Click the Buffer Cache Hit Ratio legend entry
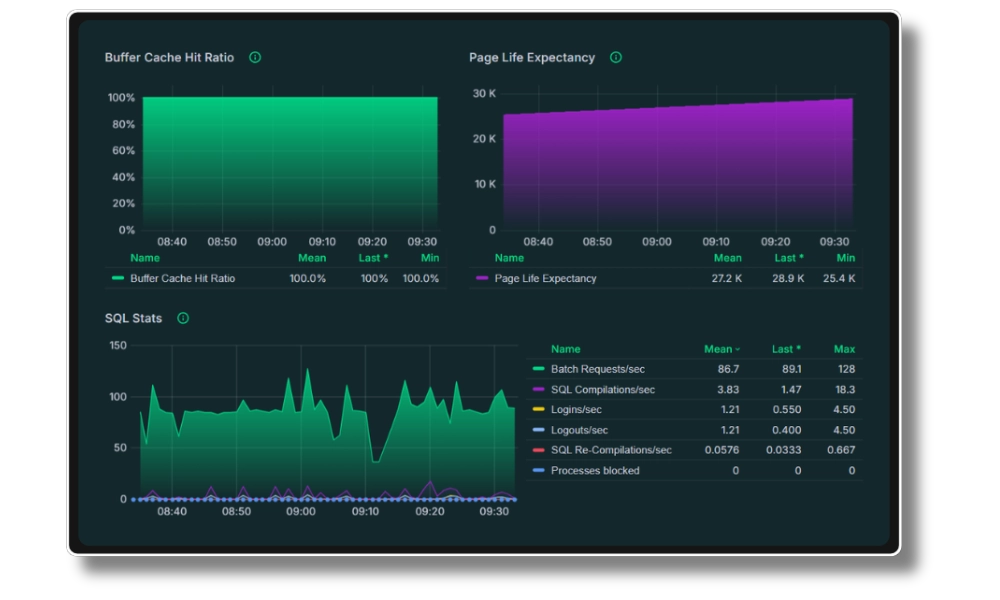 coord(182,278)
